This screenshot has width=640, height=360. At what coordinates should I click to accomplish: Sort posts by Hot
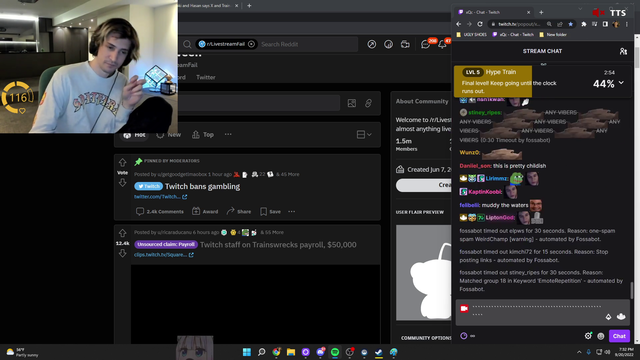tap(135, 134)
